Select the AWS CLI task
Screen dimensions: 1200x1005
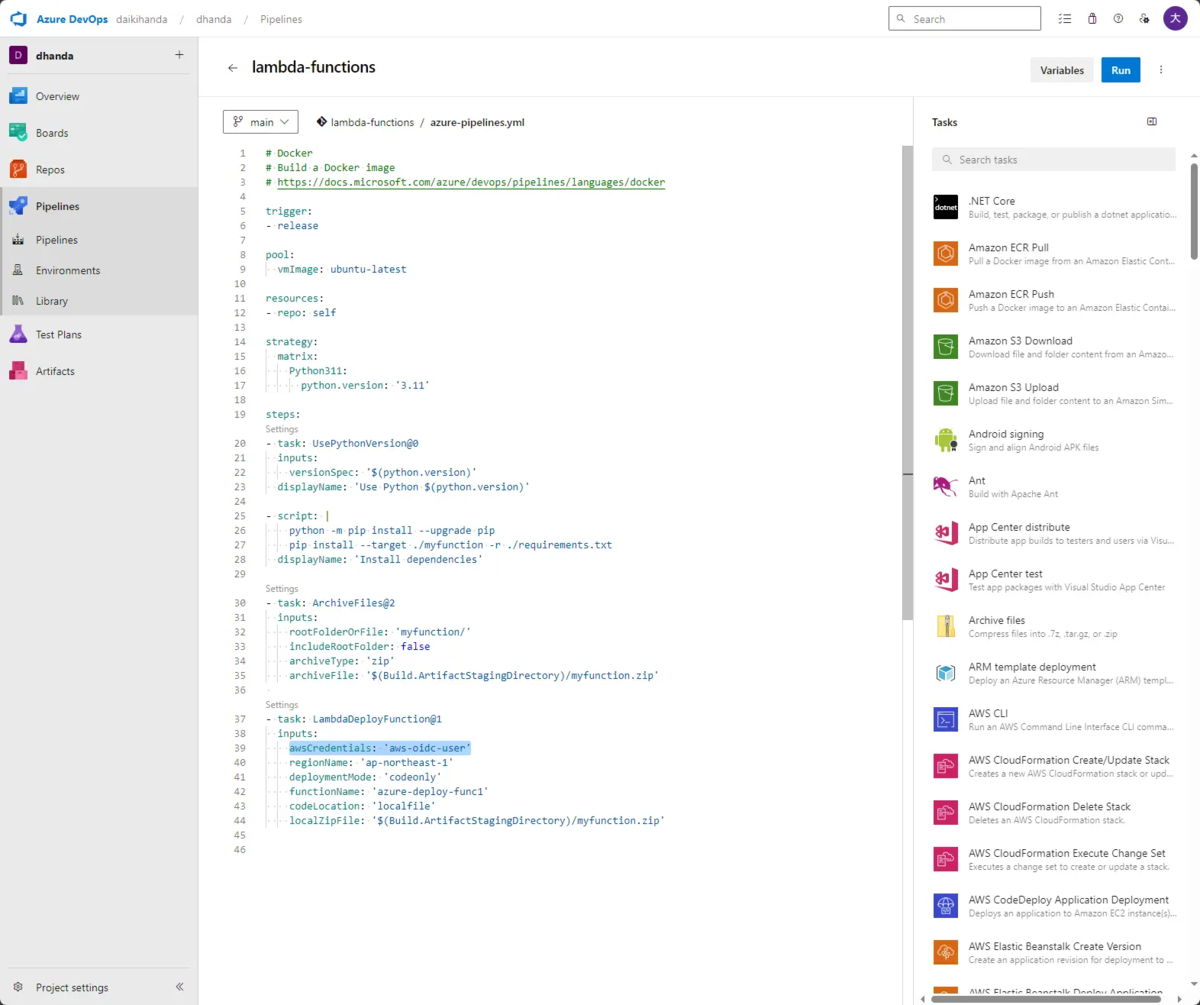1054,720
